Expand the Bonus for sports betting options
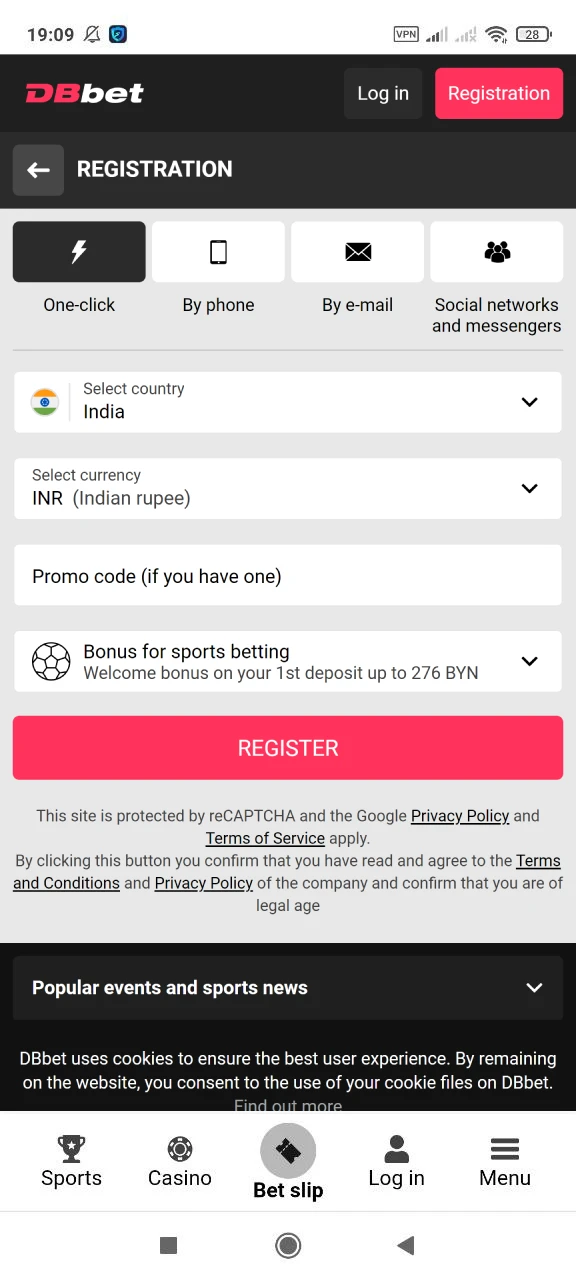Screen dimensions: 576x1280 pos(529,661)
